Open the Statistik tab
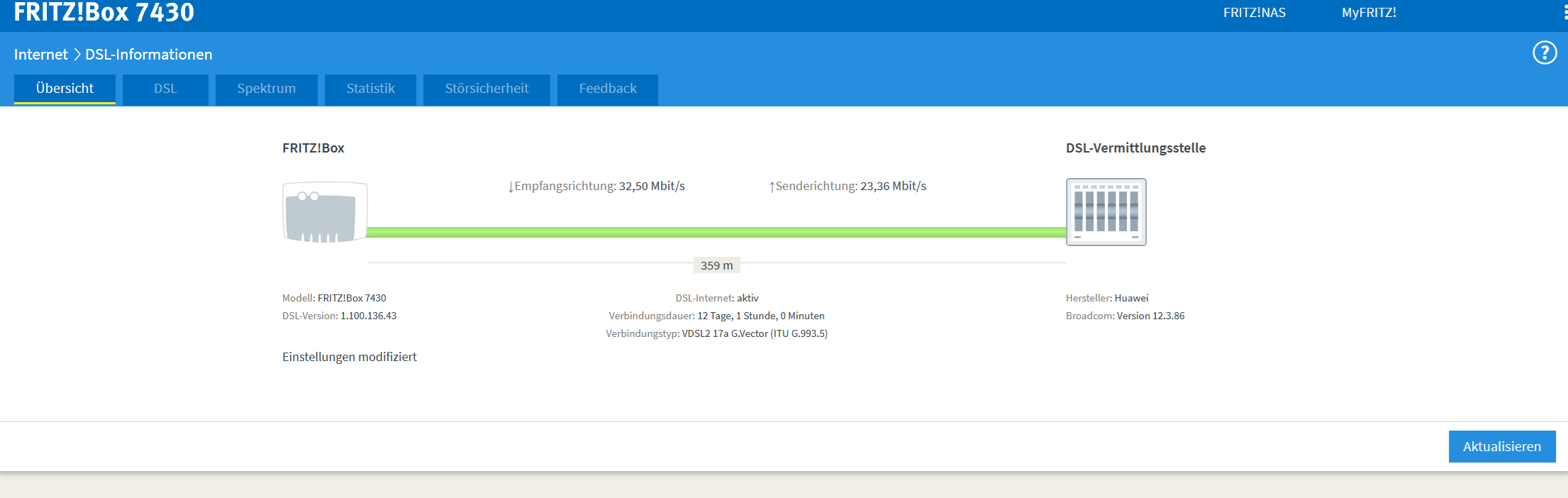 point(370,89)
